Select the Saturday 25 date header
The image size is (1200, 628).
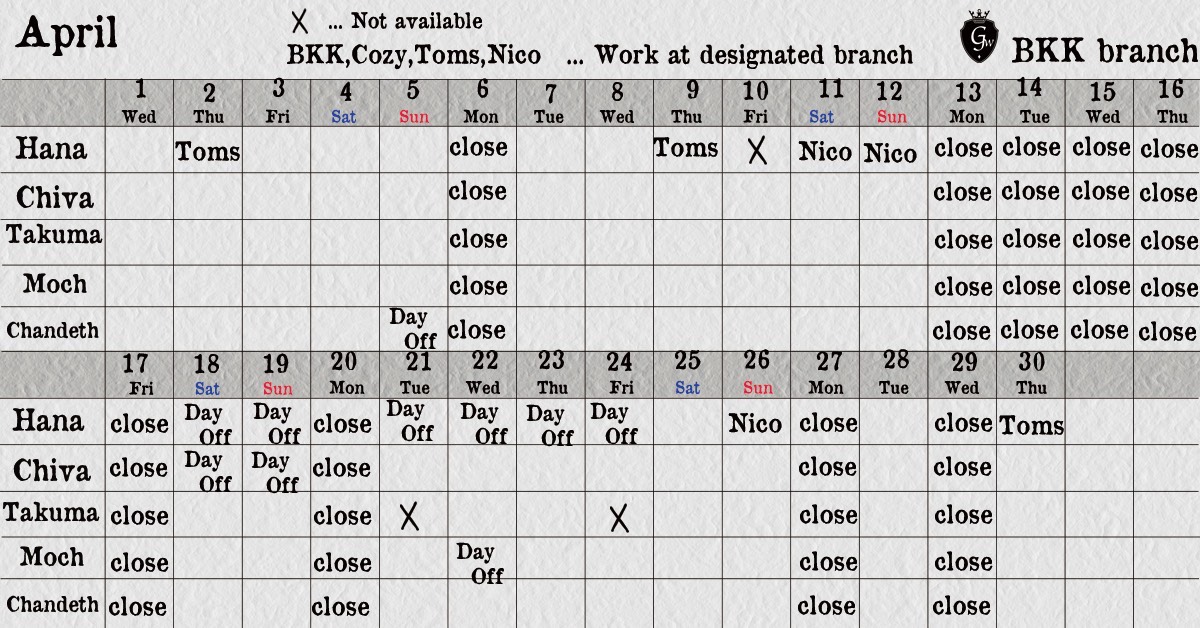click(x=687, y=371)
